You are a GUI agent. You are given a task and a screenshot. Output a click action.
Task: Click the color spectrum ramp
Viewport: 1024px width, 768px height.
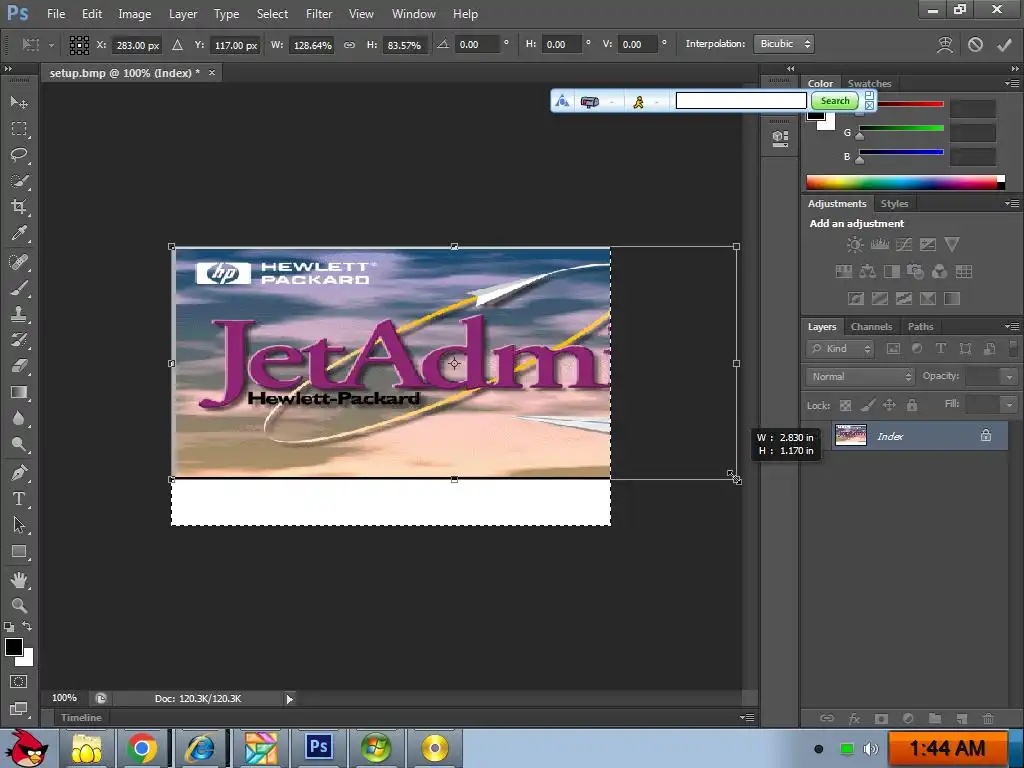[x=905, y=182]
